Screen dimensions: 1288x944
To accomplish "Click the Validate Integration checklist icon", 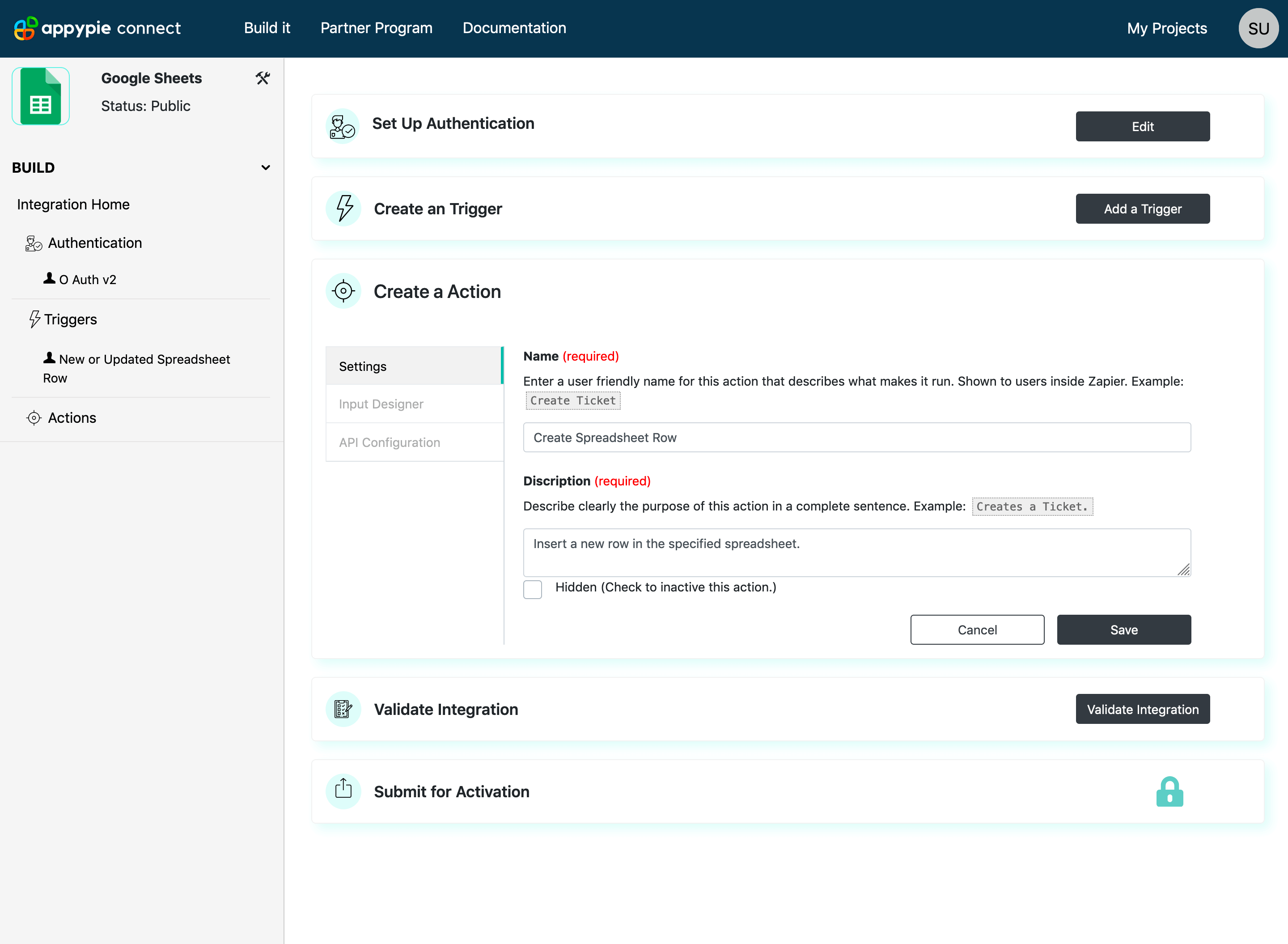I will [x=343, y=709].
